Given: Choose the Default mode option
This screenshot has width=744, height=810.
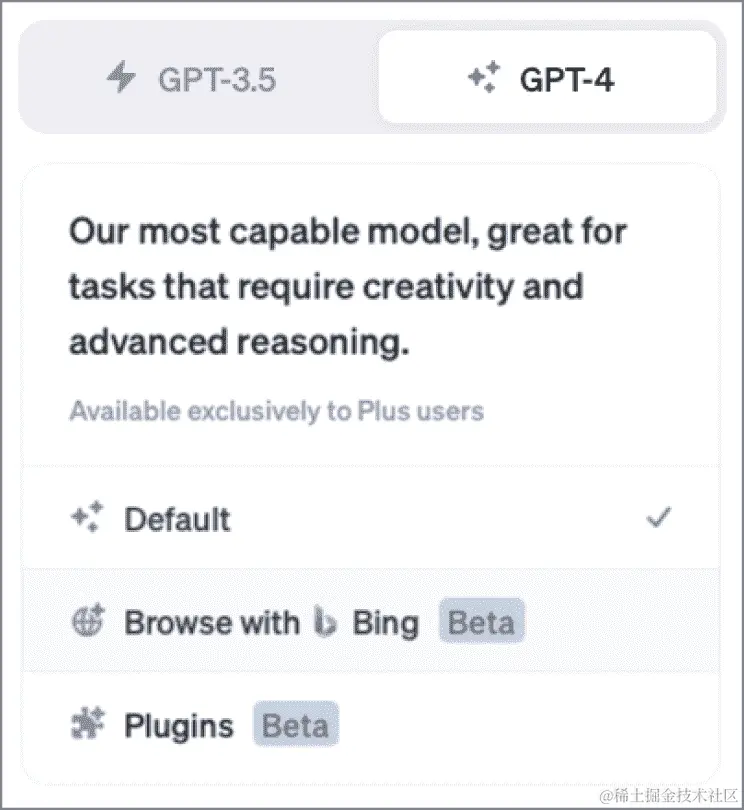Looking at the screenshot, I should [x=371, y=518].
